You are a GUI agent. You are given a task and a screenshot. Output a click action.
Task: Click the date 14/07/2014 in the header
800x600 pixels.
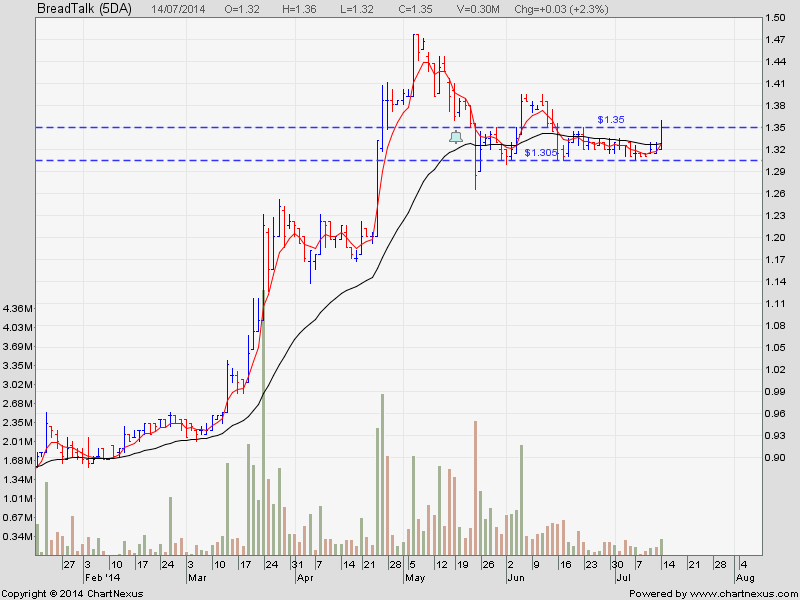tap(176, 9)
